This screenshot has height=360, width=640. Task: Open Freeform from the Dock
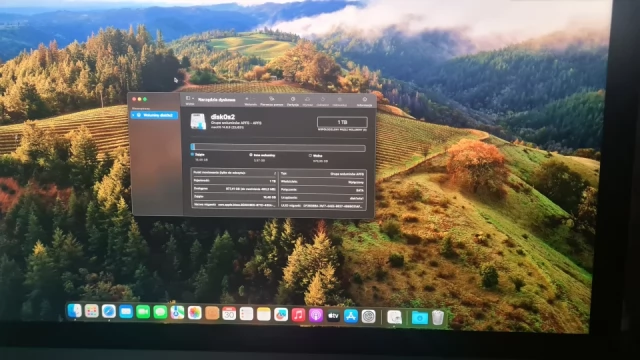tap(281, 315)
